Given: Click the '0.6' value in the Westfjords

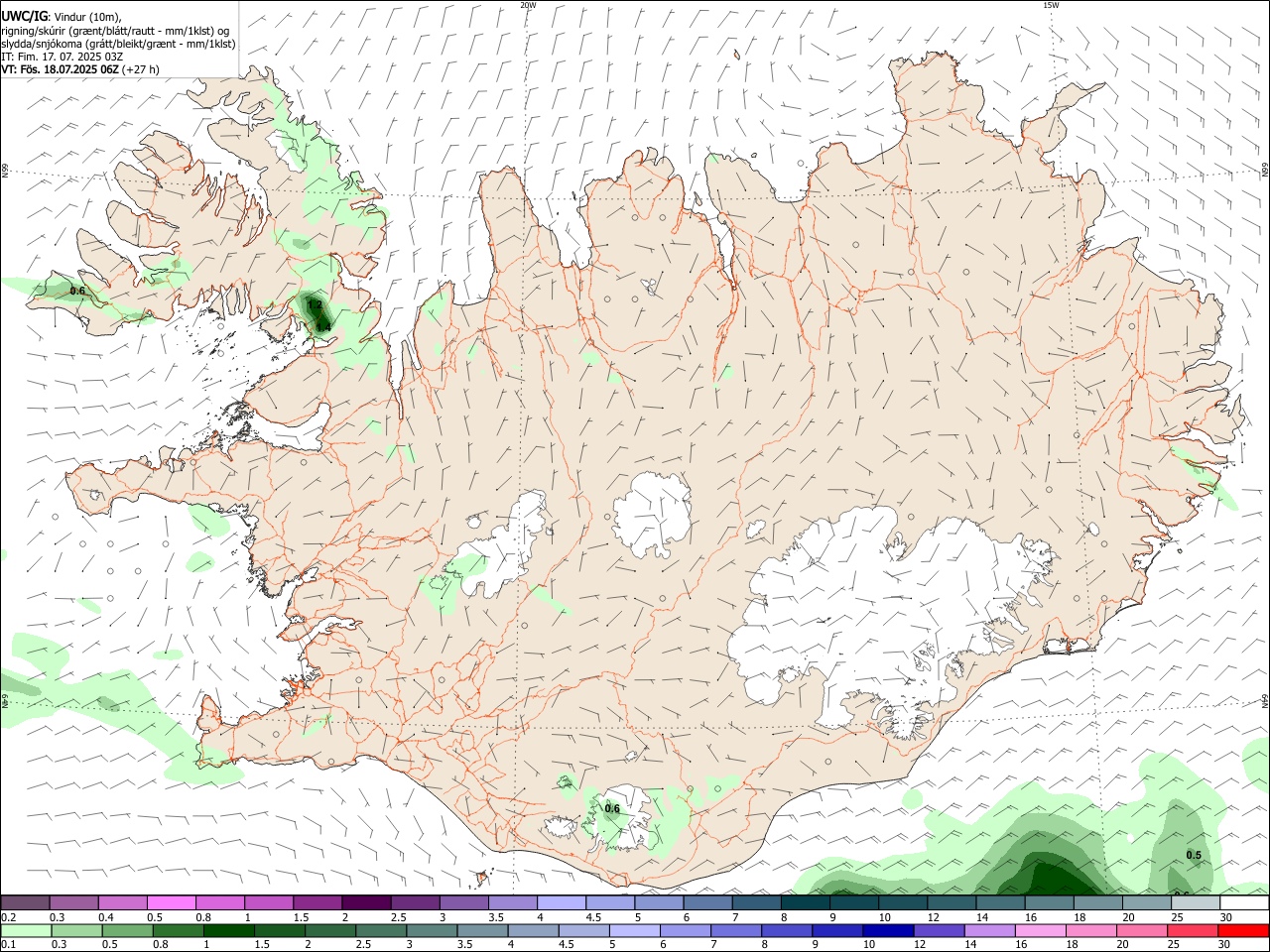Looking at the screenshot, I should coord(77,291).
